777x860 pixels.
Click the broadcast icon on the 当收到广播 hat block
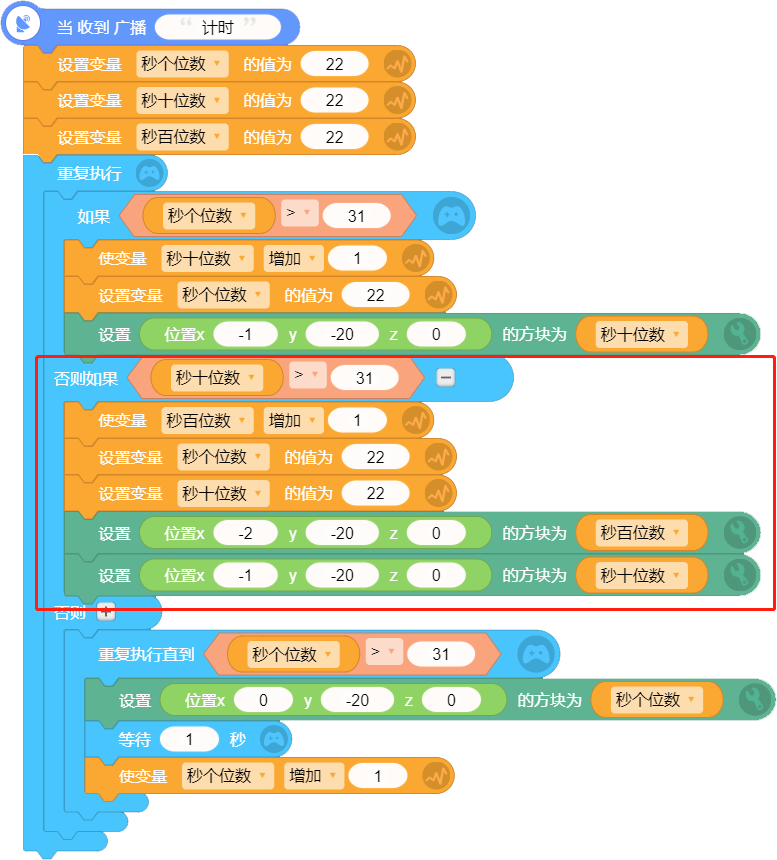point(23,24)
